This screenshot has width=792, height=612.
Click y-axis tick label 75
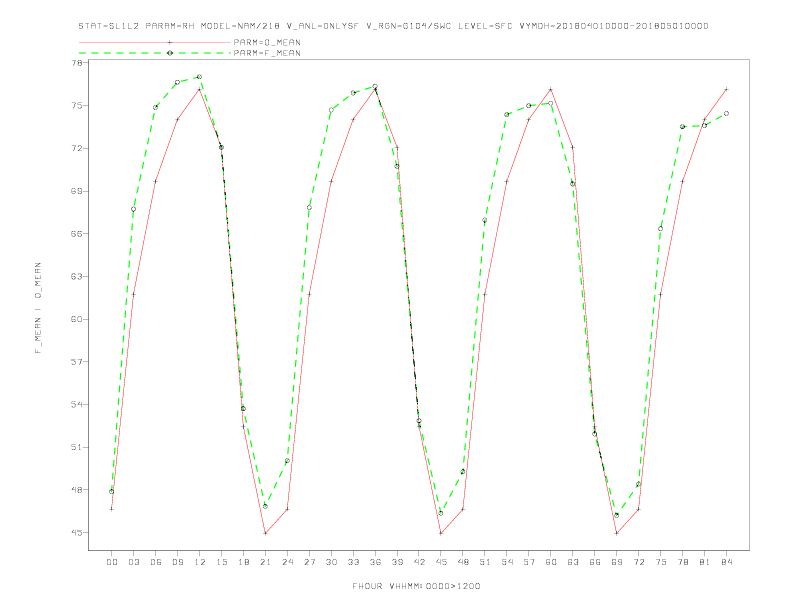[76, 106]
